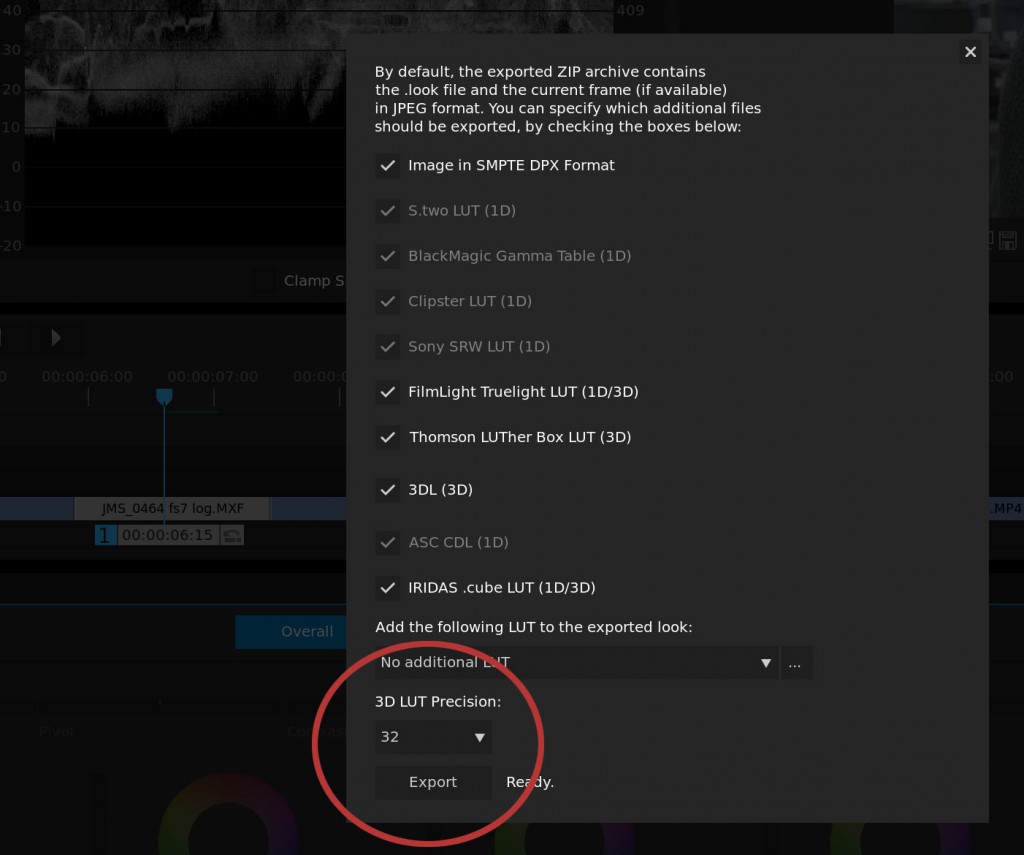Click the 00:00:07:00 timeline ruler label
The image size is (1024, 855).
(212, 377)
